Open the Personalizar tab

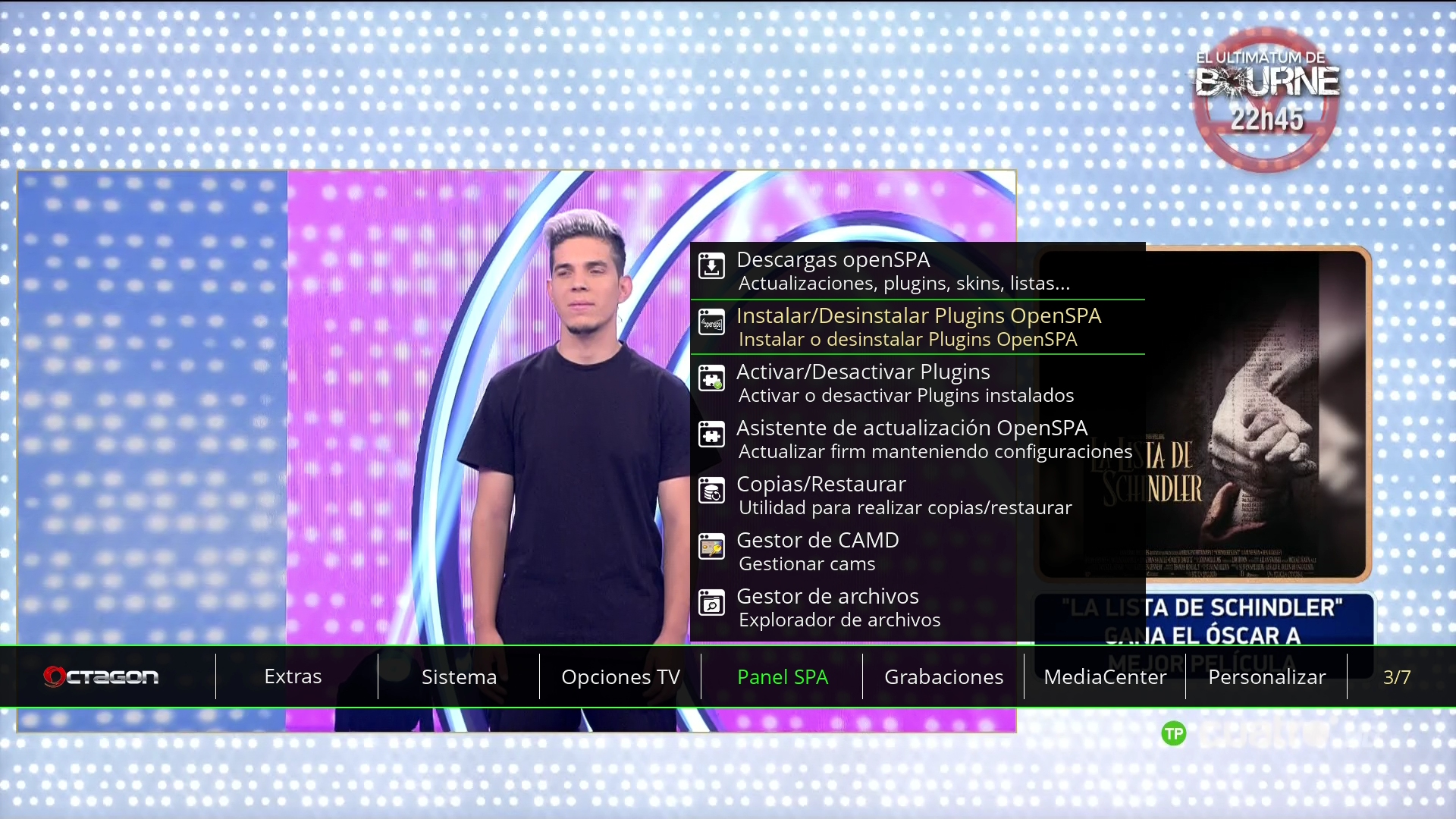[1266, 676]
